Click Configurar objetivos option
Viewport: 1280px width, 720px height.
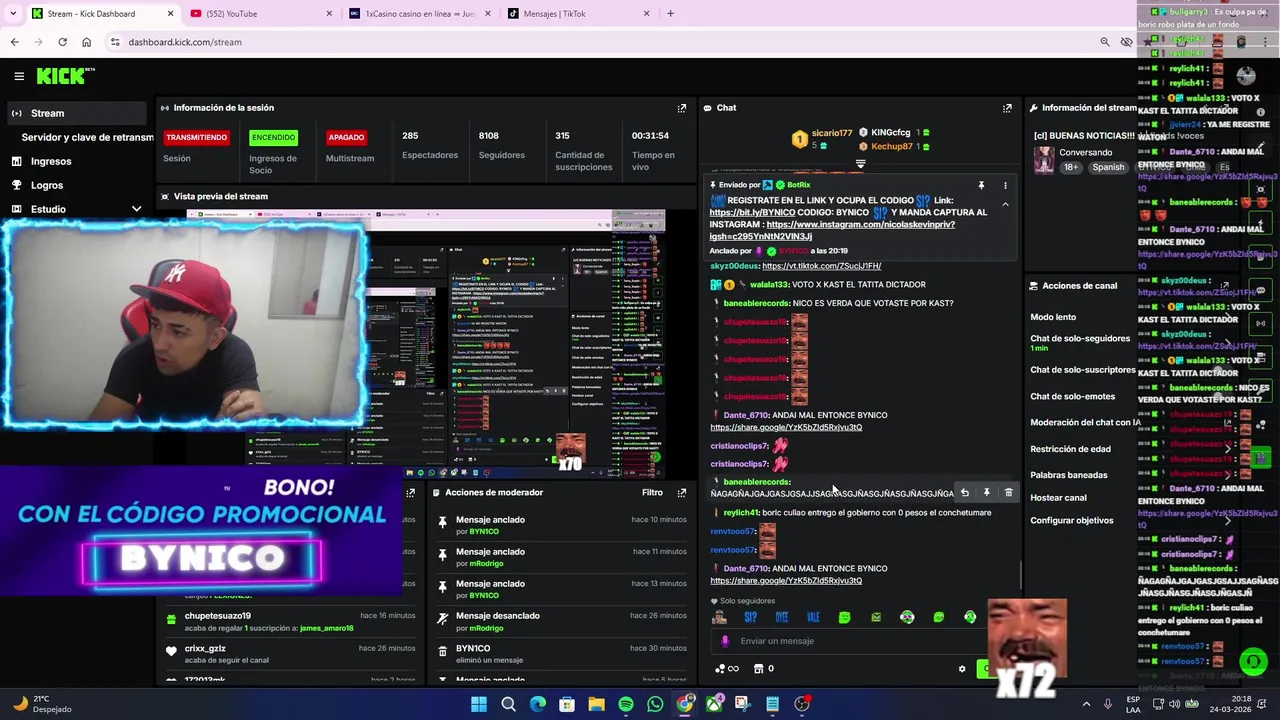pos(1072,521)
